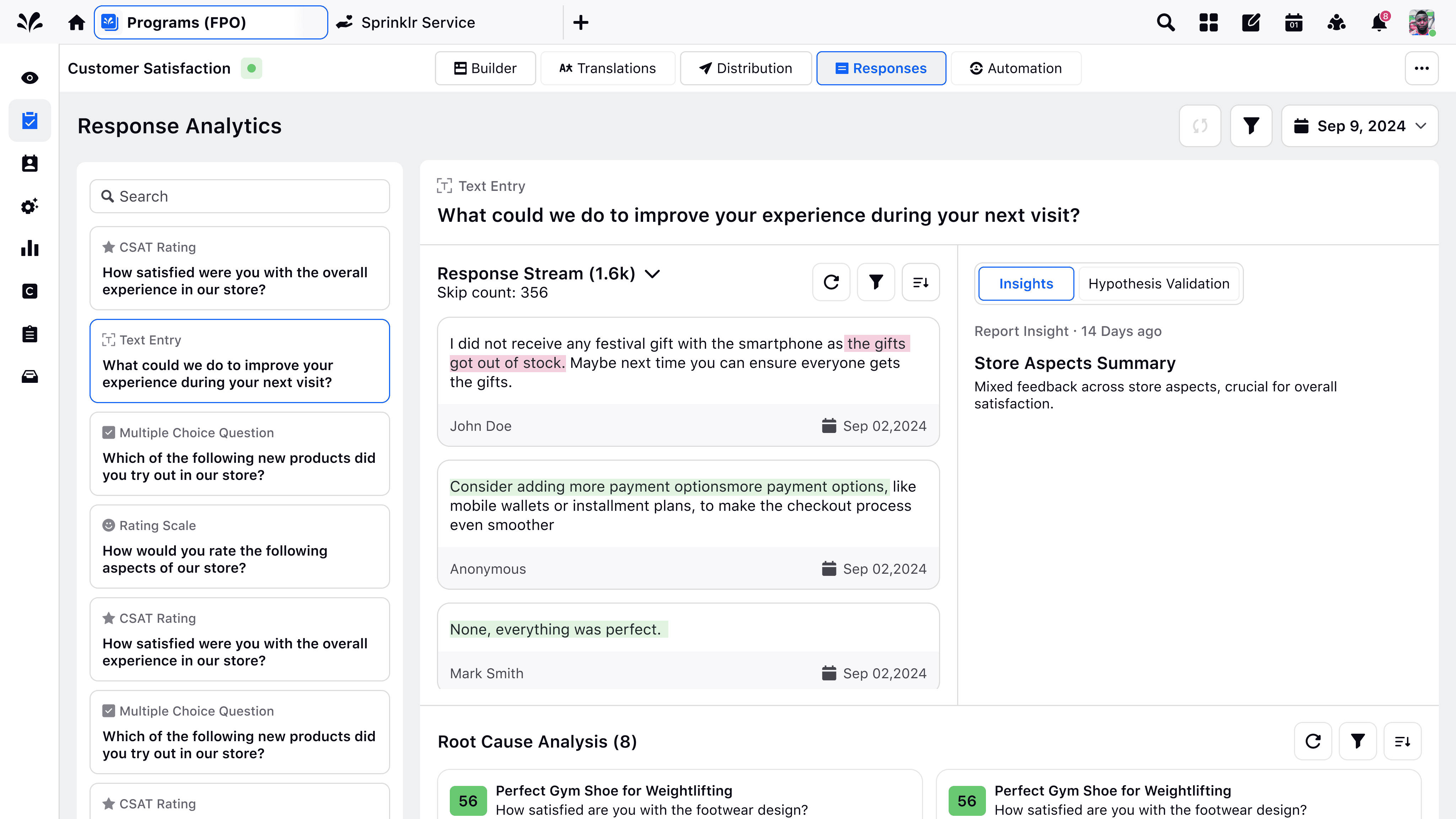
Task: Switch to the Distribution tab
Action: pos(745,69)
